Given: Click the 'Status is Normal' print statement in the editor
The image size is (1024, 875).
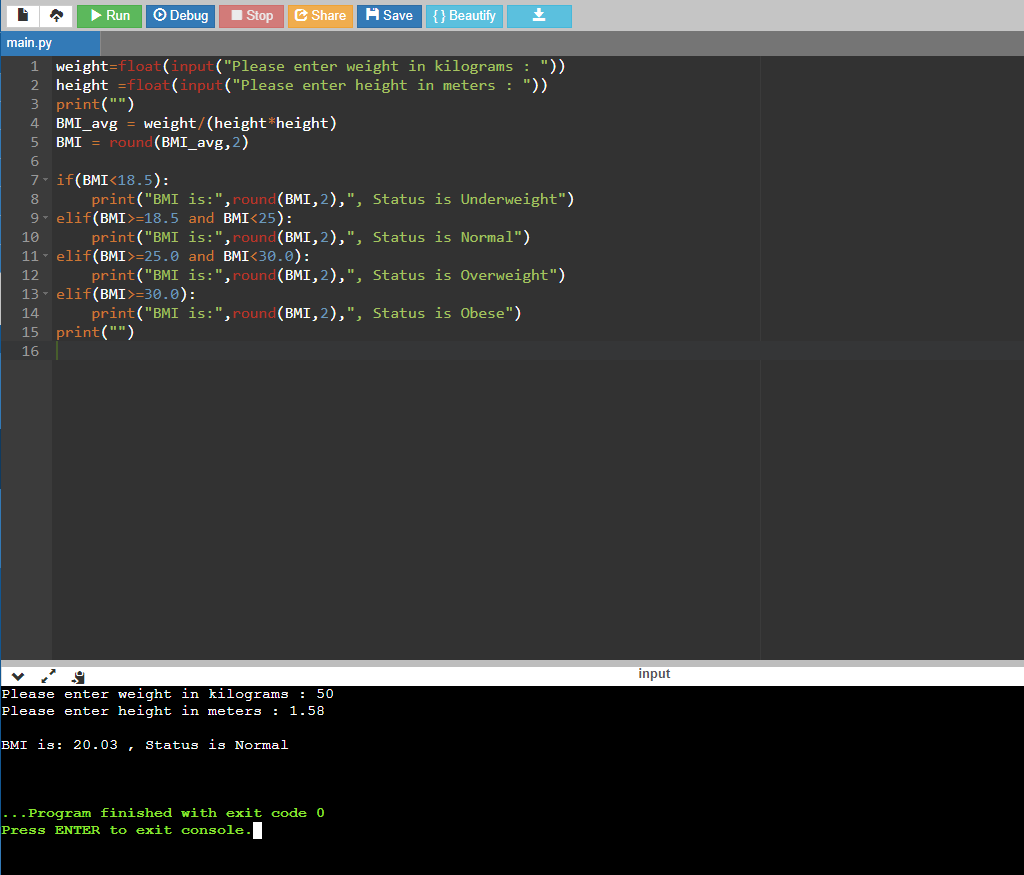Looking at the screenshot, I should click(310, 237).
